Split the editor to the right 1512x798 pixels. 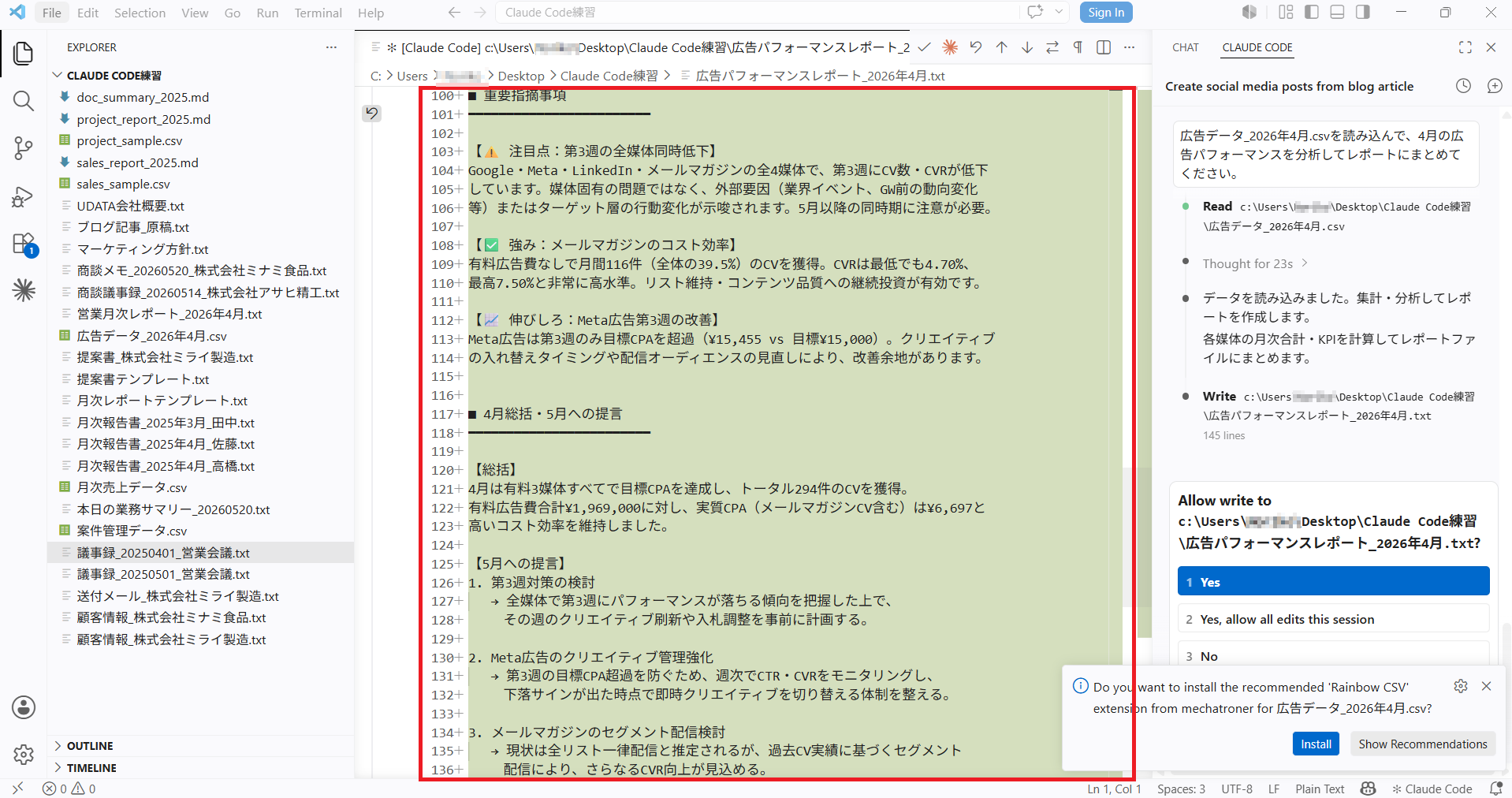(x=1104, y=47)
